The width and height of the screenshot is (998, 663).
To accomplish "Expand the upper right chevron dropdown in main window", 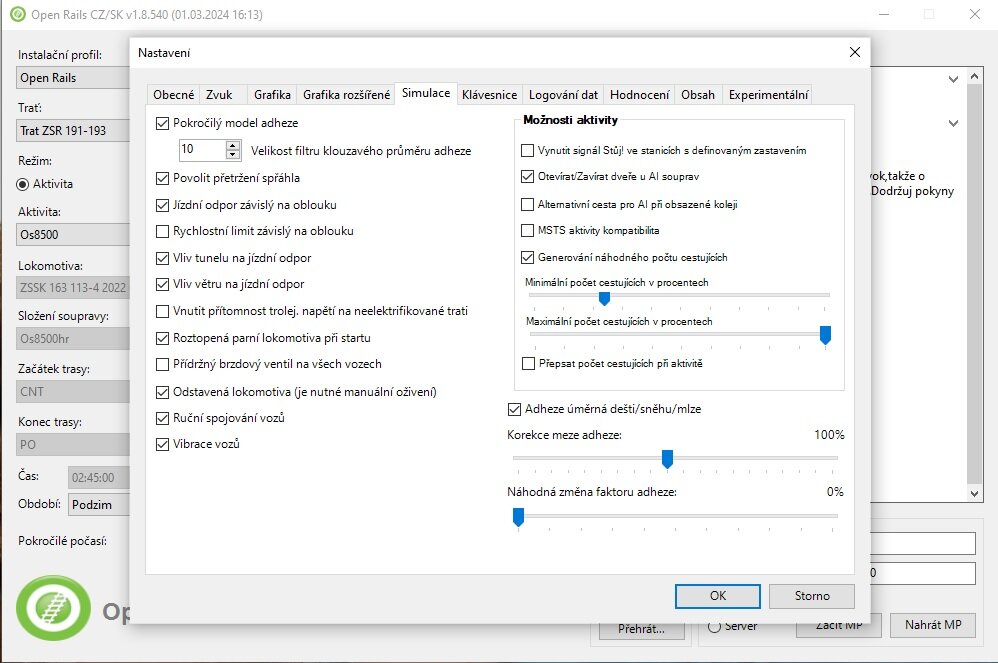I will coord(953,80).
